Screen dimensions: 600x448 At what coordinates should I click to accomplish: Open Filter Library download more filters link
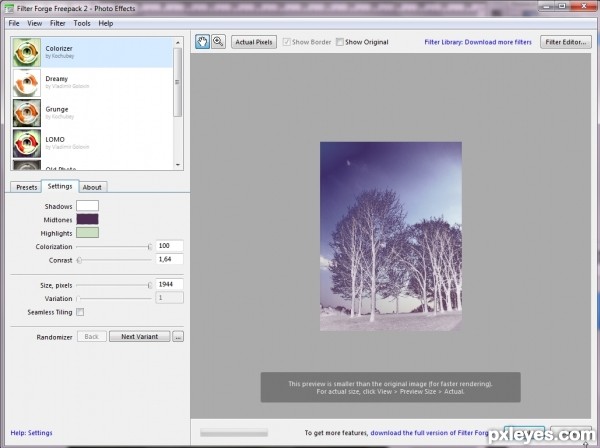[478, 42]
